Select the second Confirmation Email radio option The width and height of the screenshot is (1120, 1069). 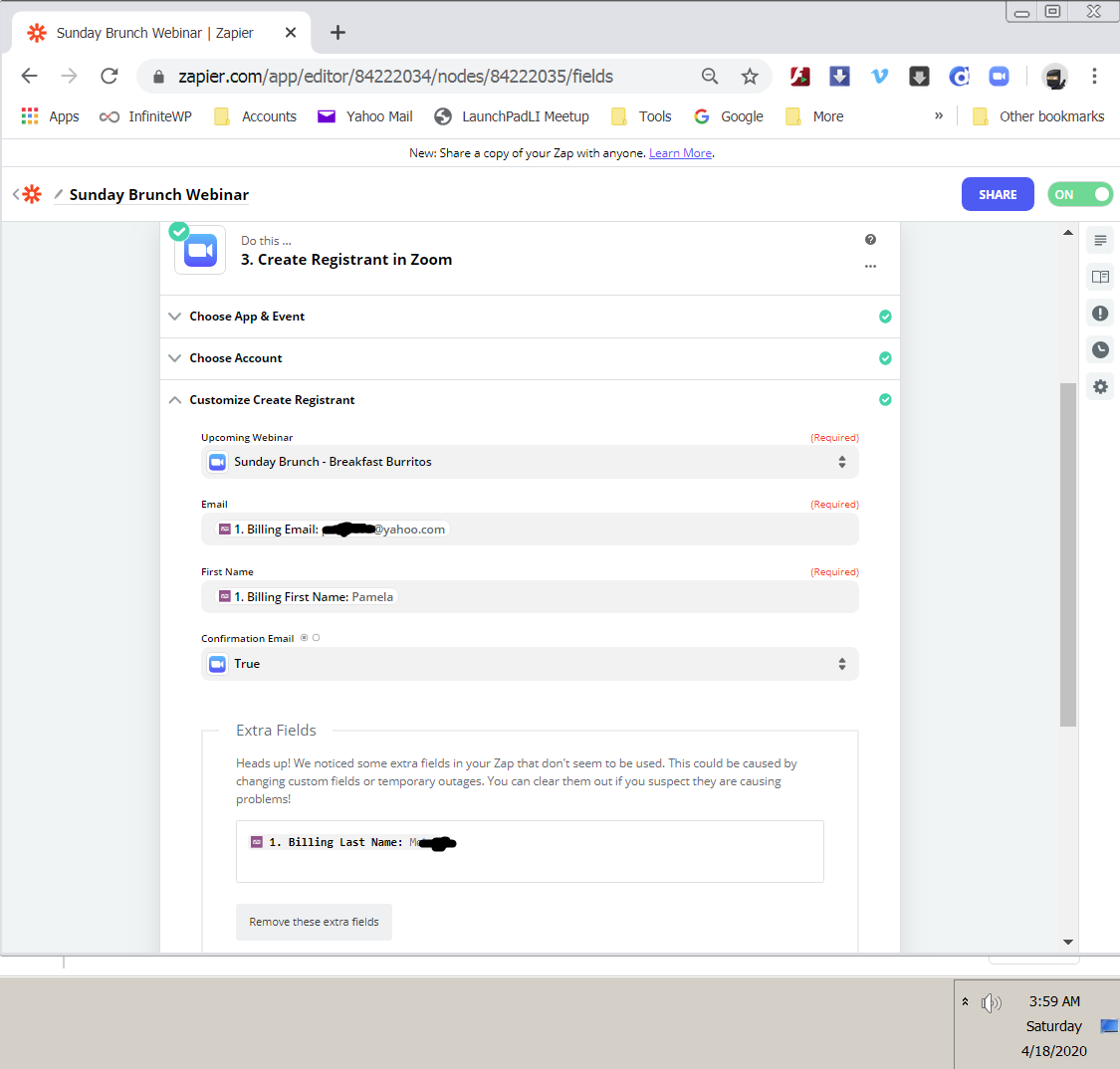pyautogui.click(x=317, y=638)
